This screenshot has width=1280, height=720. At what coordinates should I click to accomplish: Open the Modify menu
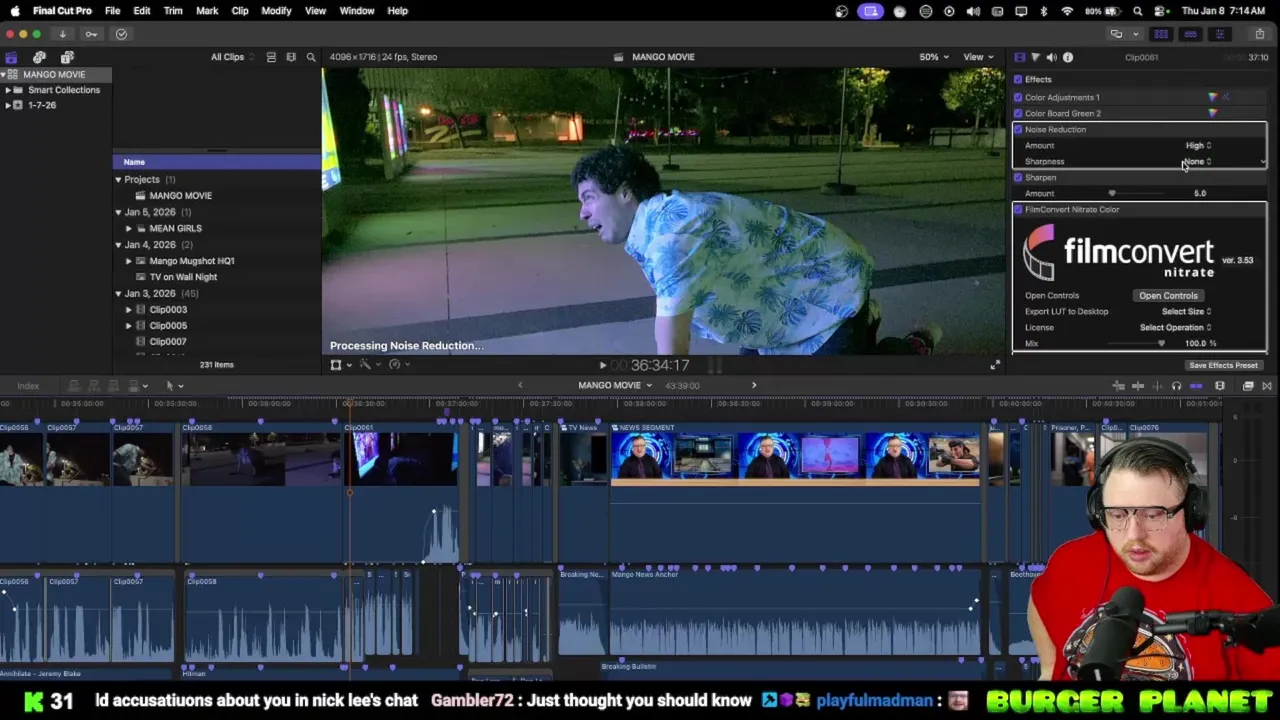coord(276,11)
